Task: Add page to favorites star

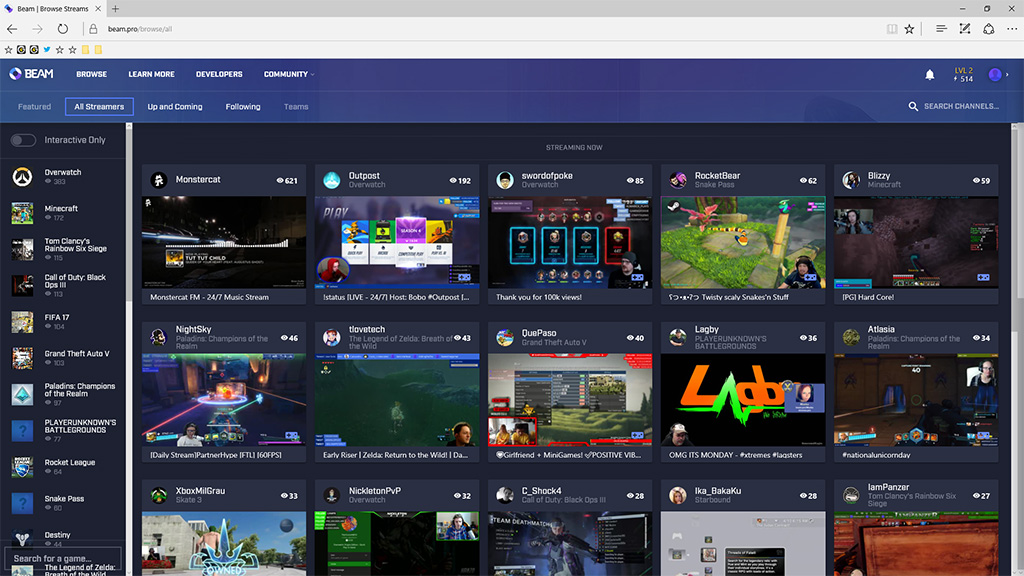Action: [x=909, y=29]
